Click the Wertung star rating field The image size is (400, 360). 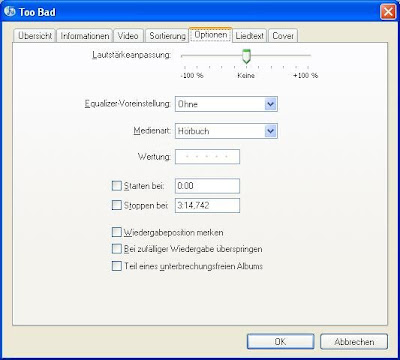207,157
